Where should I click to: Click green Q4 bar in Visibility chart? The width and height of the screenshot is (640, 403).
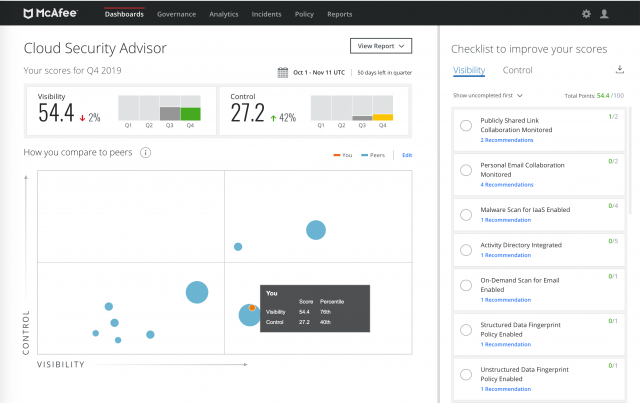point(191,114)
